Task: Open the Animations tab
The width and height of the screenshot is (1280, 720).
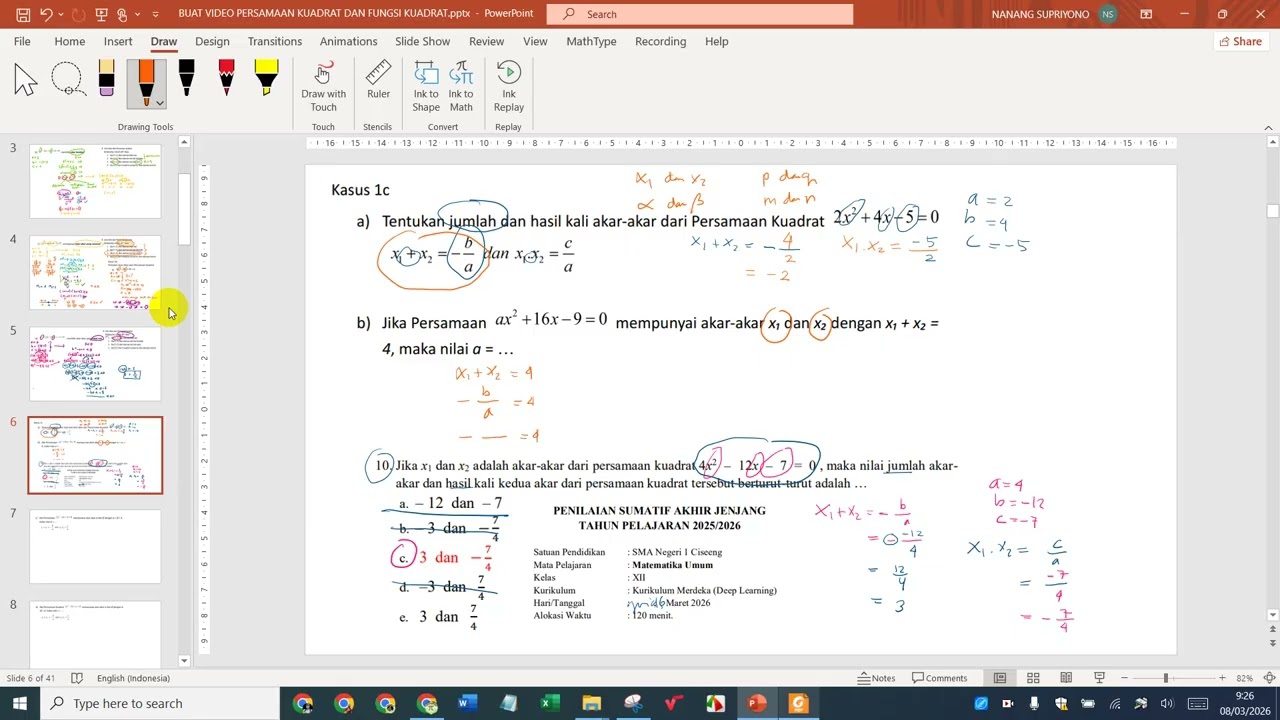Action: pos(348,41)
